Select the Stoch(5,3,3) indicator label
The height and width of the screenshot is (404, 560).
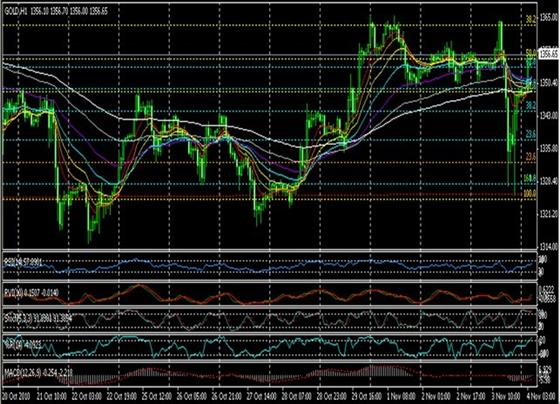[x=38, y=319]
